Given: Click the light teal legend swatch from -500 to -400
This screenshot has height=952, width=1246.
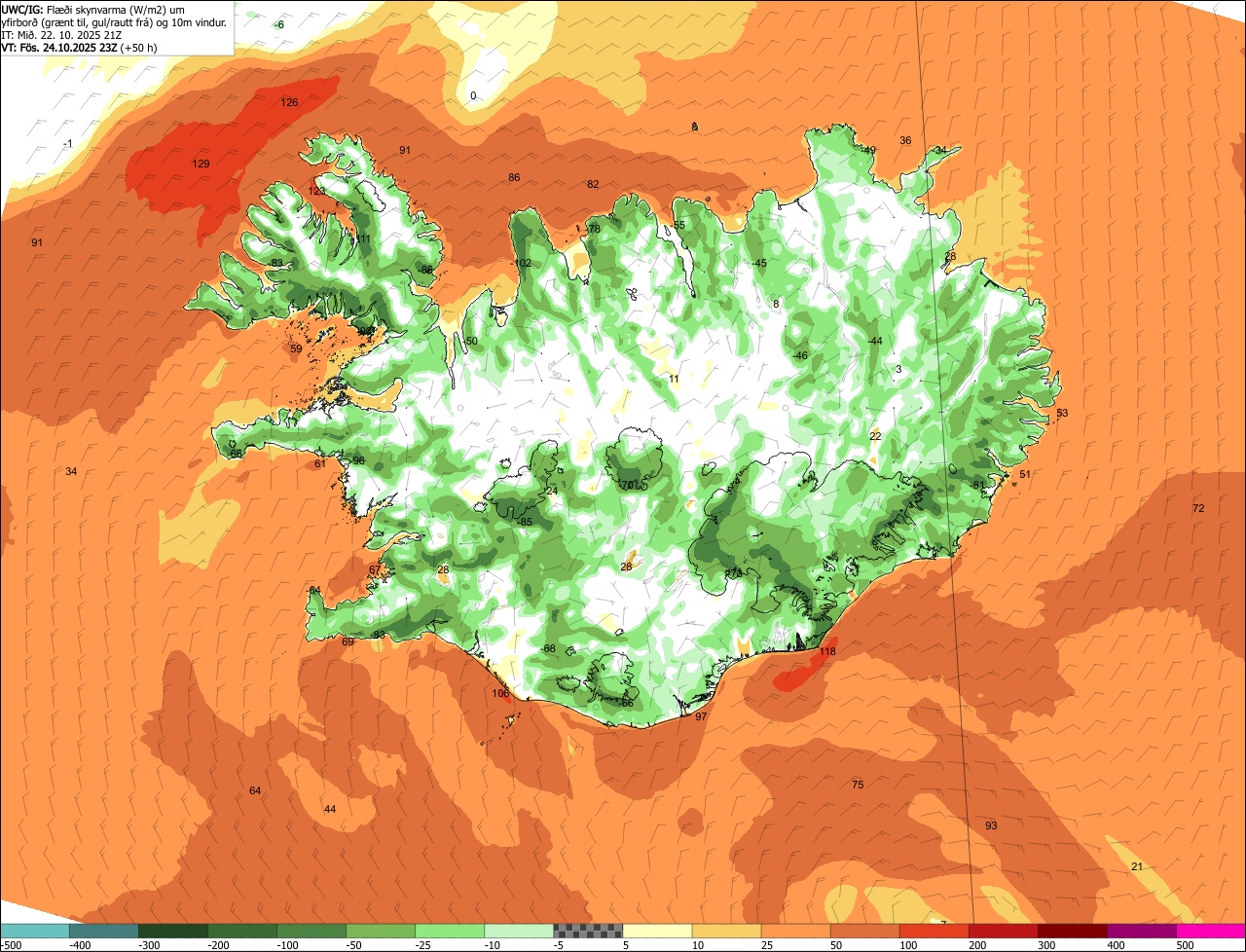Looking at the screenshot, I should click(x=34, y=931).
